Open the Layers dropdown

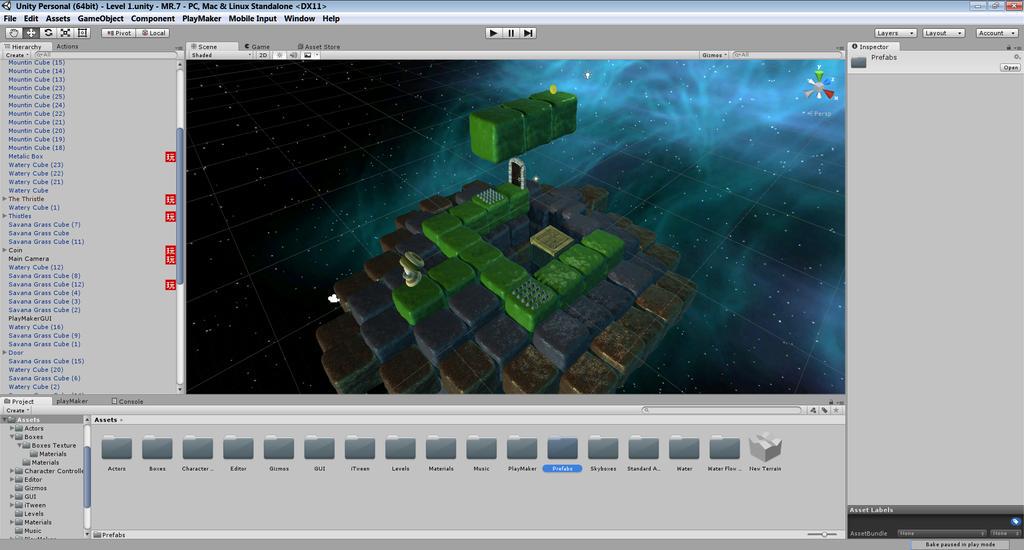pos(895,33)
